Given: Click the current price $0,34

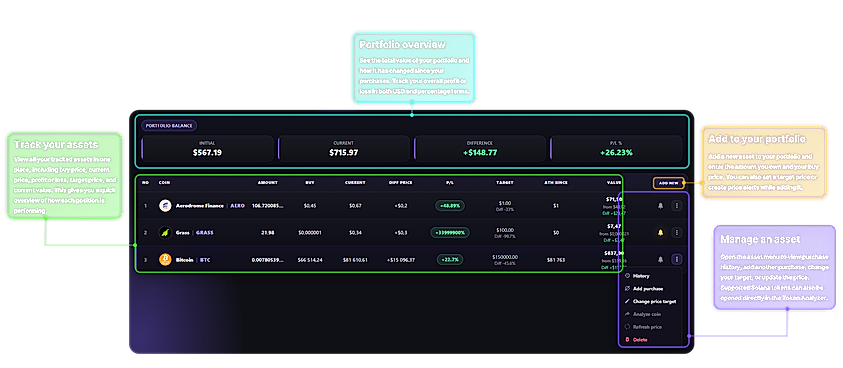Looking at the screenshot, I should point(355,233).
